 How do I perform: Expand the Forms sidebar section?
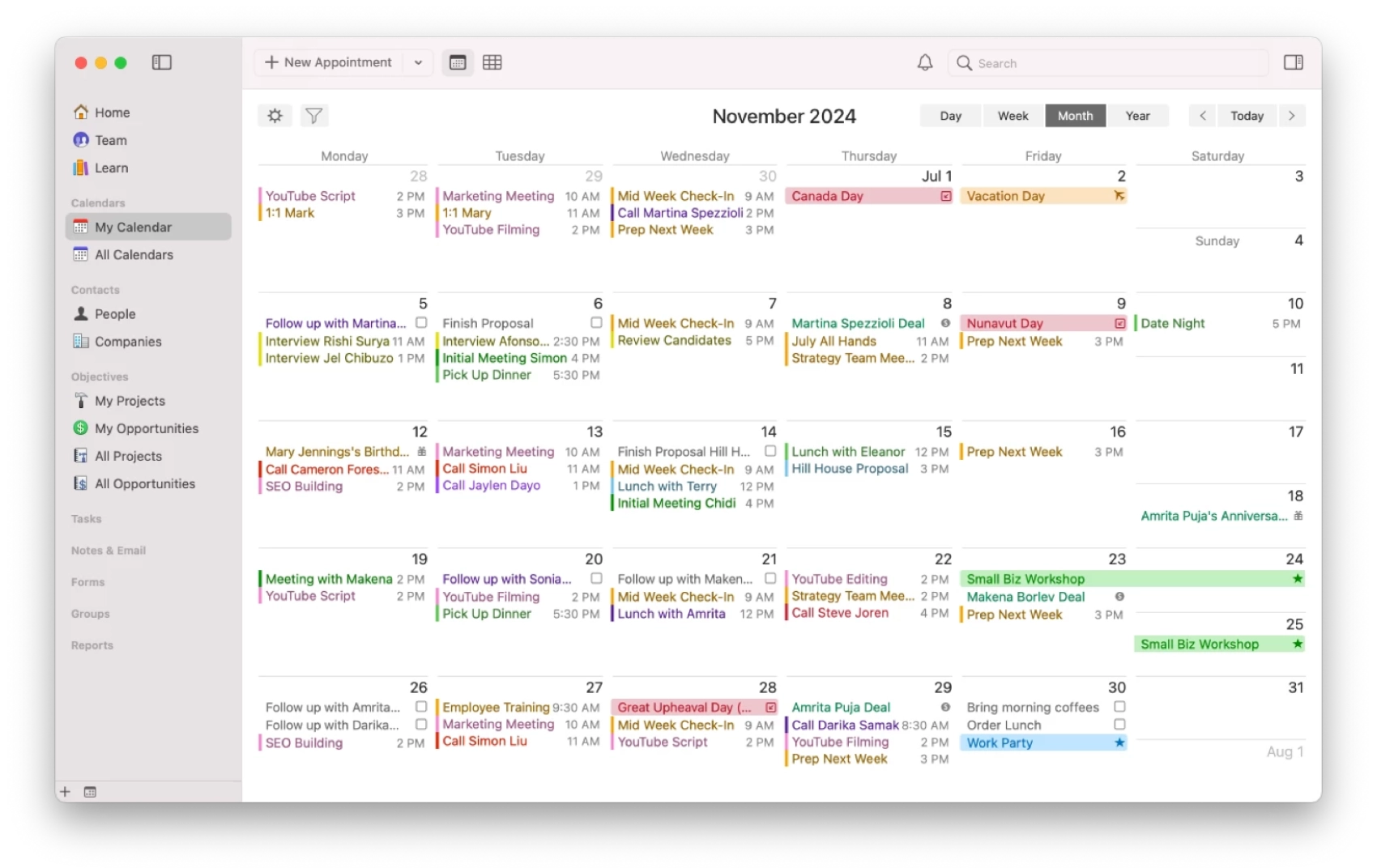[x=87, y=582]
